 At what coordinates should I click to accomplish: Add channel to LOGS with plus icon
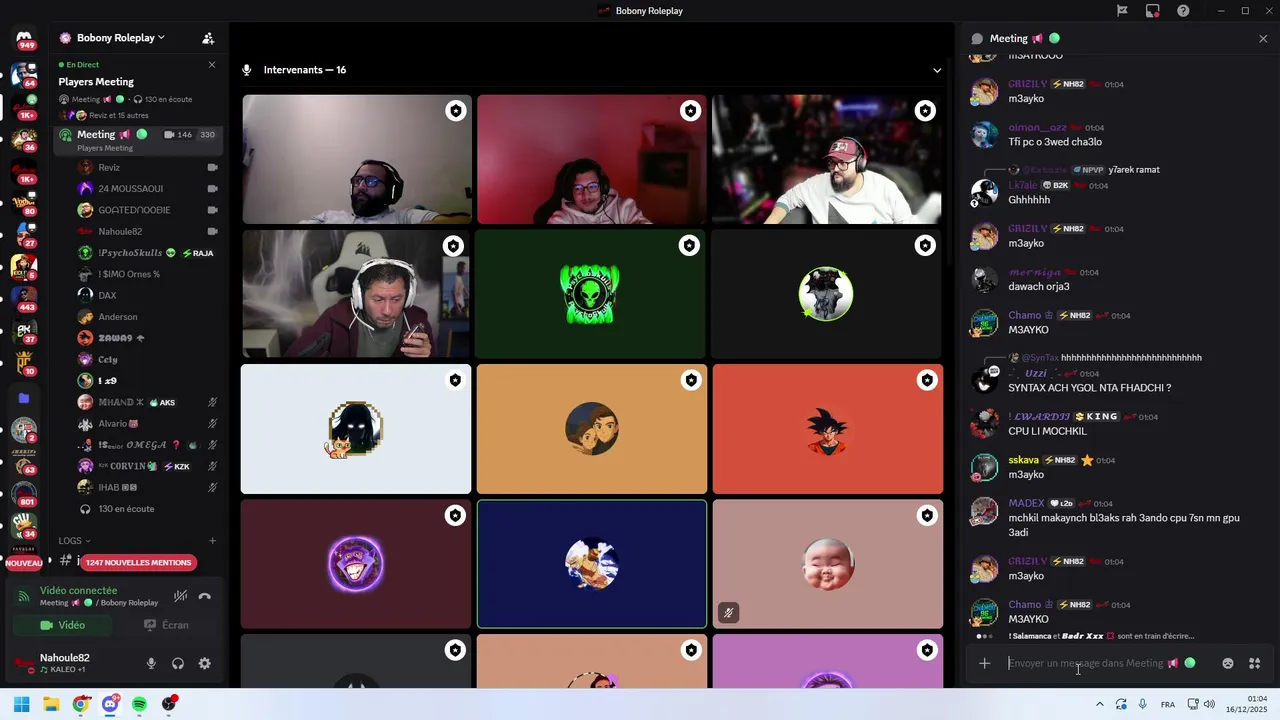tap(212, 541)
